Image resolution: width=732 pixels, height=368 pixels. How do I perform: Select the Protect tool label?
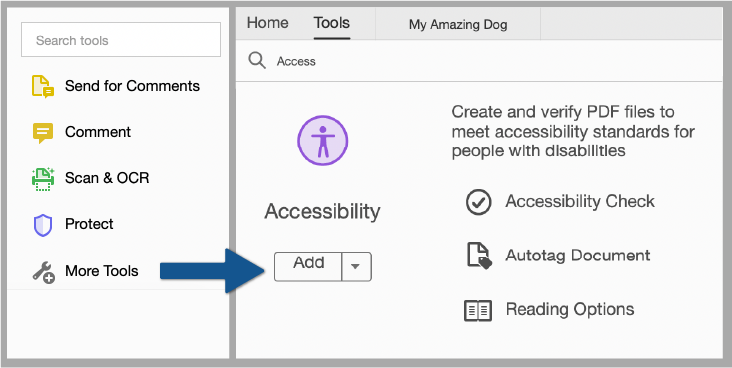pyautogui.click(x=89, y=224)
